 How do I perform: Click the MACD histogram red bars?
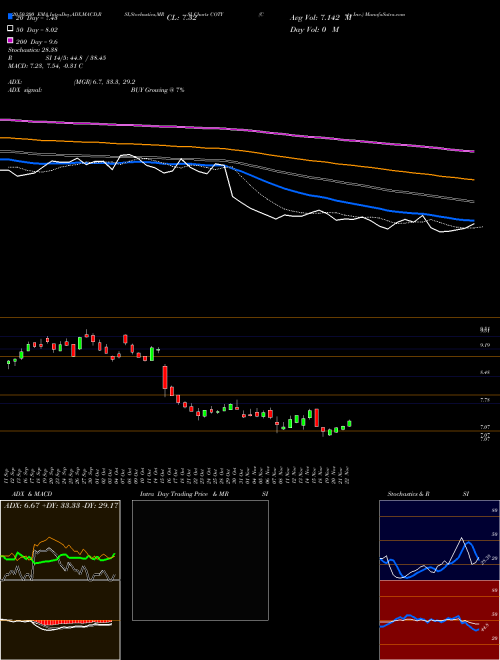pos(72,622)
